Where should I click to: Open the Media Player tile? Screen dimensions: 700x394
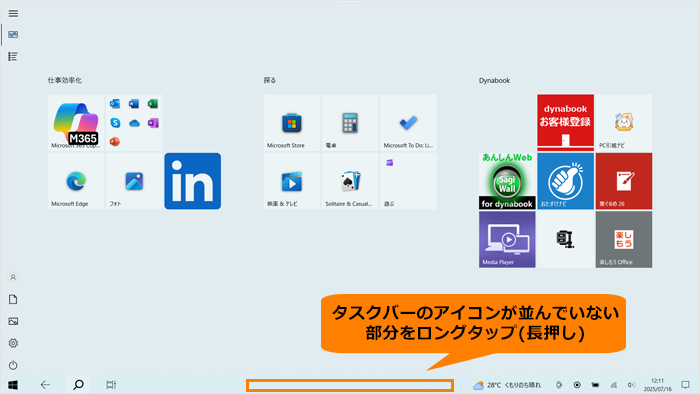tap(507, 240)
